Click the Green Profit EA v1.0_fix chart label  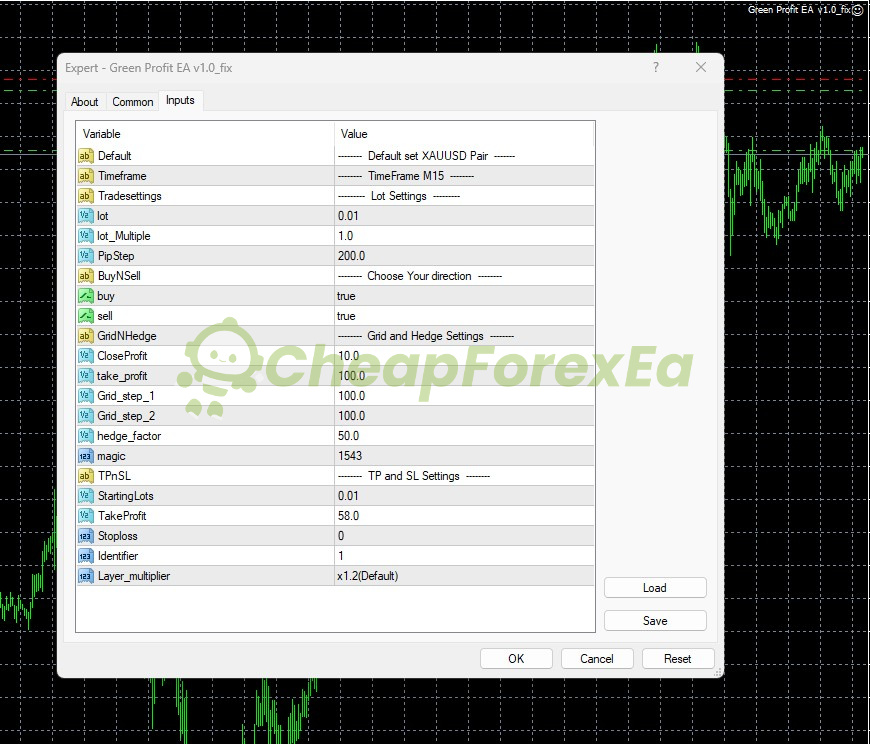799,10
